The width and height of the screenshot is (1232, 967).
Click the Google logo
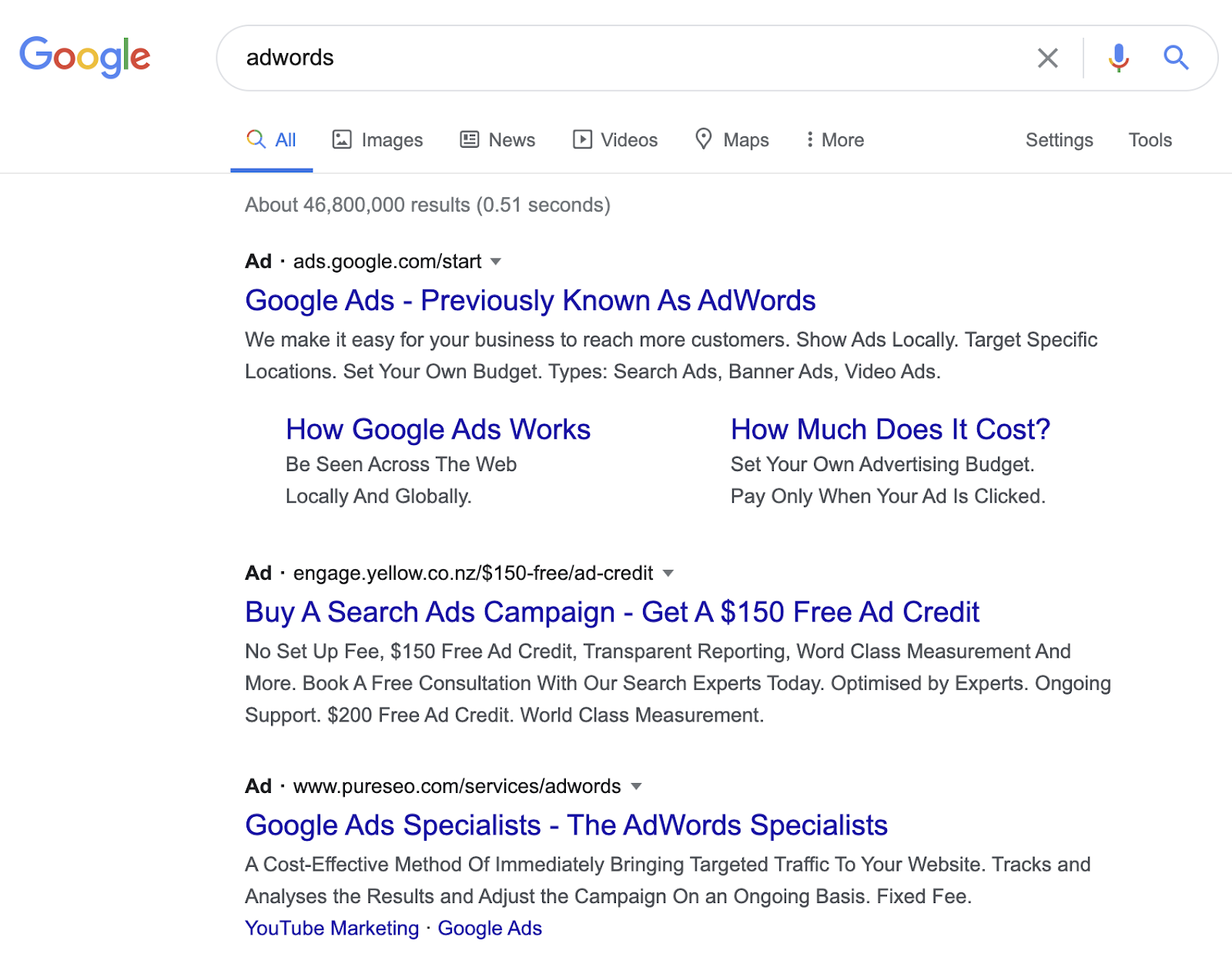pyautogui.click(x=85, y=56)
